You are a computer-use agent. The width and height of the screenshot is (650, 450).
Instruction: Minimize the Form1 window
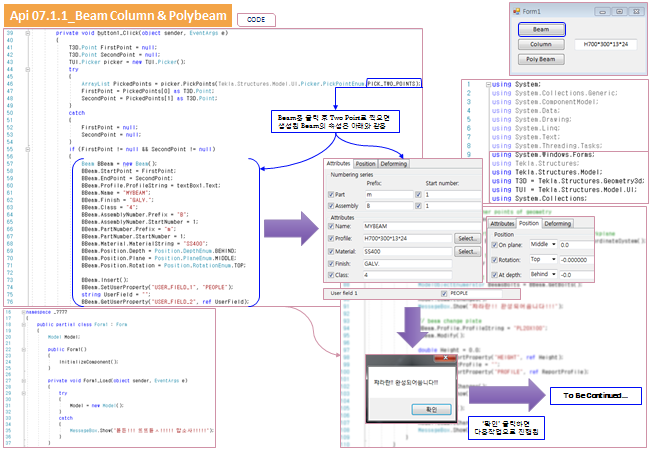605,11
